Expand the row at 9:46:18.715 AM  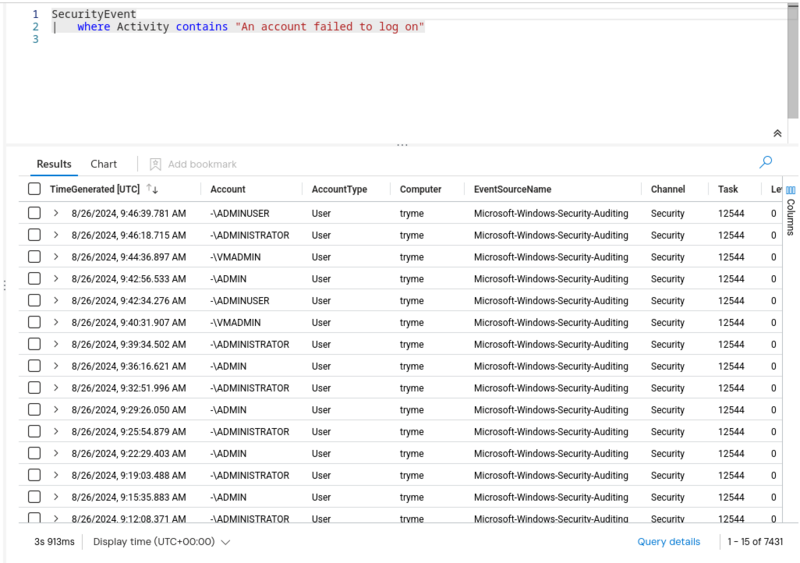56,235
